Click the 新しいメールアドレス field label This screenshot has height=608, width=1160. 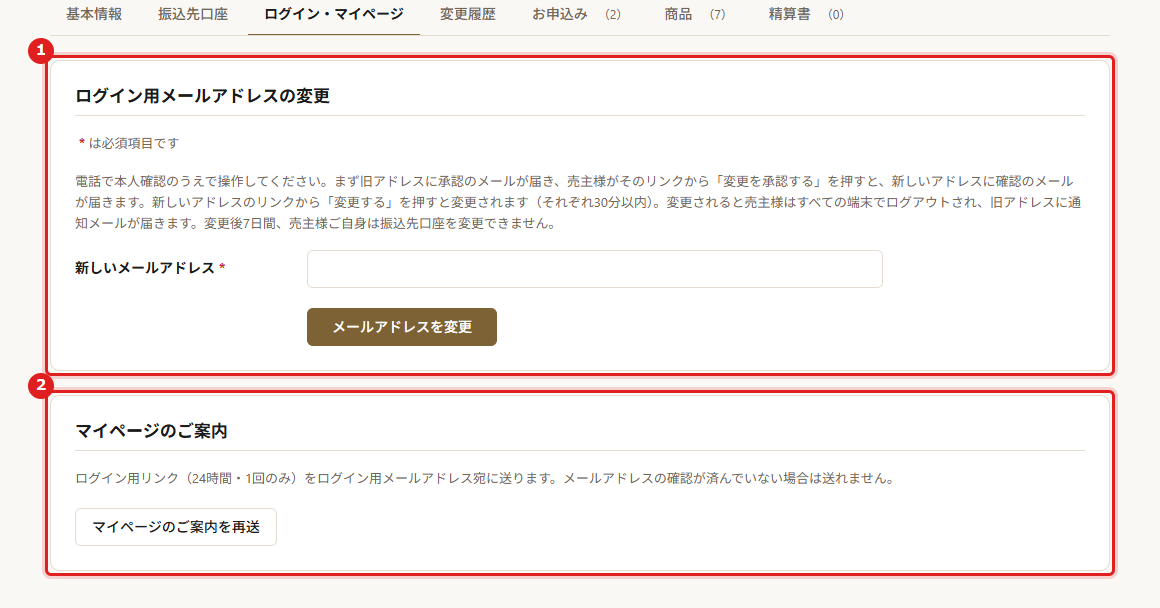(x=149, y=268)
